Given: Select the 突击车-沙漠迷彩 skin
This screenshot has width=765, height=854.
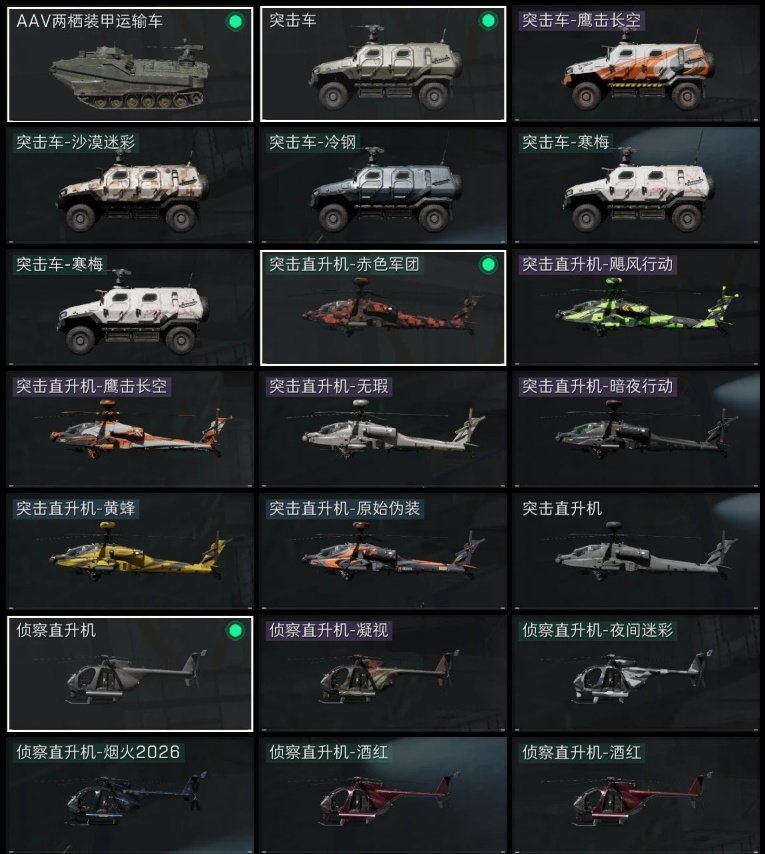Looking at the screenshot, I should (130, 186).
